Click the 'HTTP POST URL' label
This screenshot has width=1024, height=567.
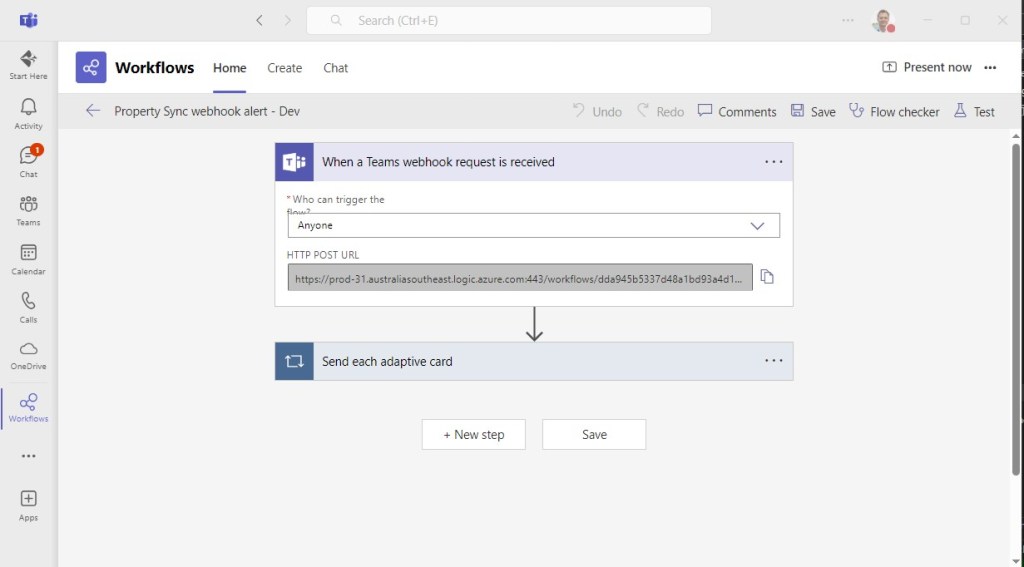[323, 255]
